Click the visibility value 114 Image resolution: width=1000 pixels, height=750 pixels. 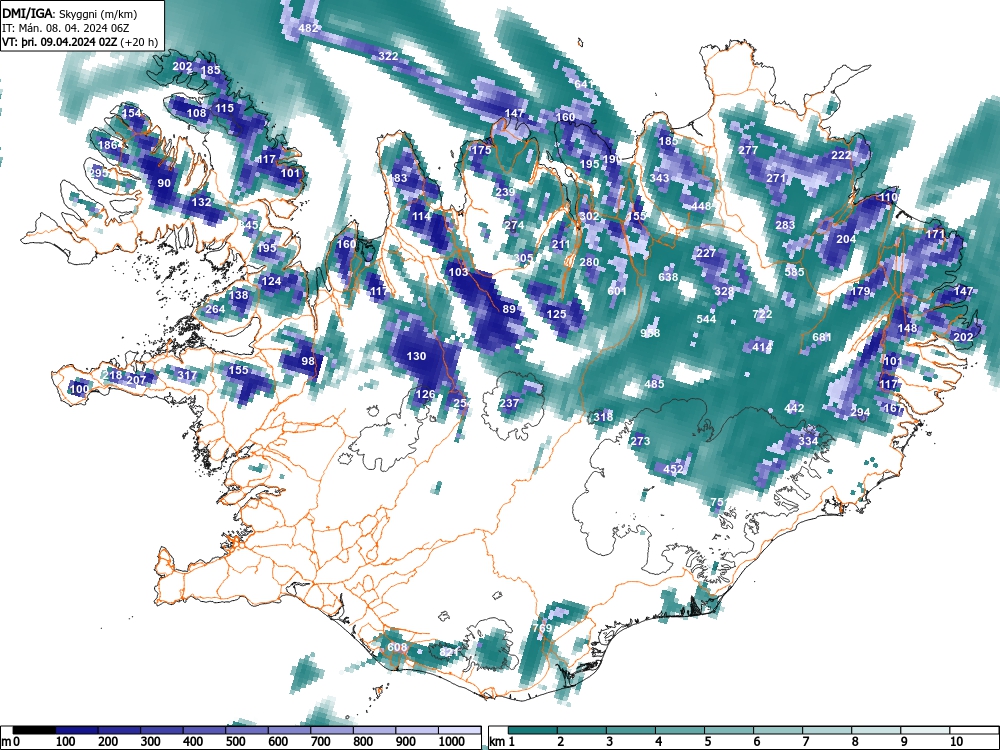coord(422,216)
